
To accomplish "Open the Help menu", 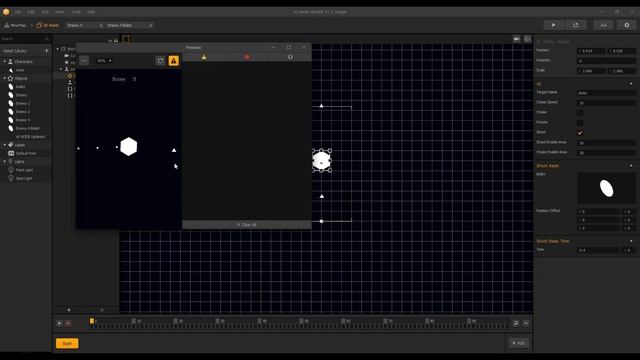I will (91, 12).
